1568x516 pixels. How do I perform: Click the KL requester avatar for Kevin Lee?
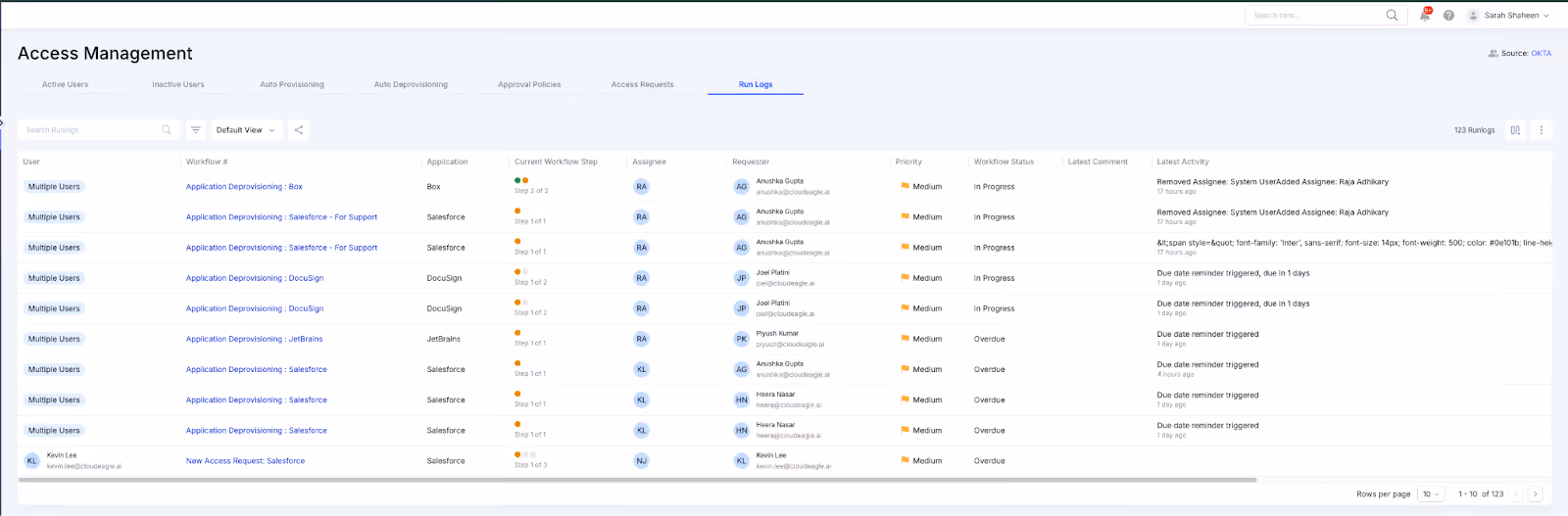[741, 461]
